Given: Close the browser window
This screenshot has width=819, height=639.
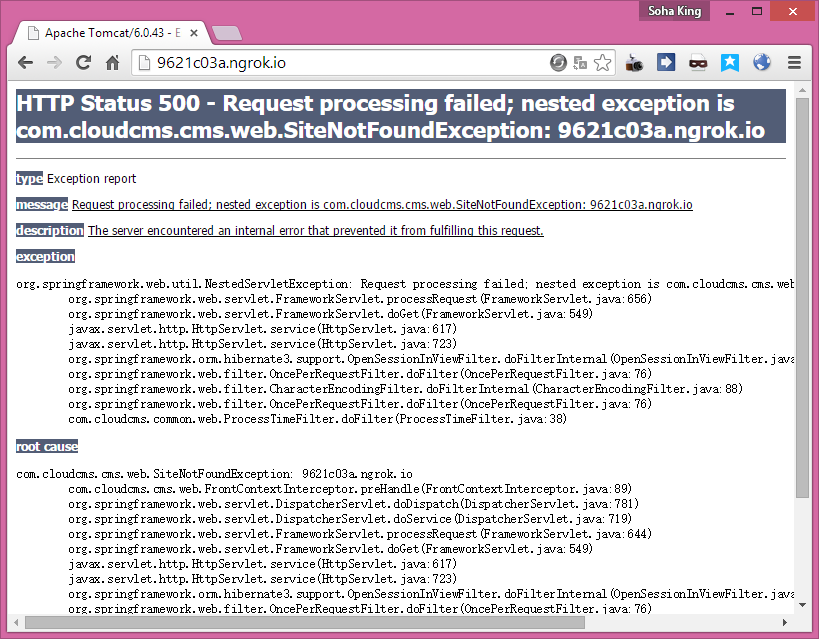Looking at the screenshot, I should [x=793, y=11].
